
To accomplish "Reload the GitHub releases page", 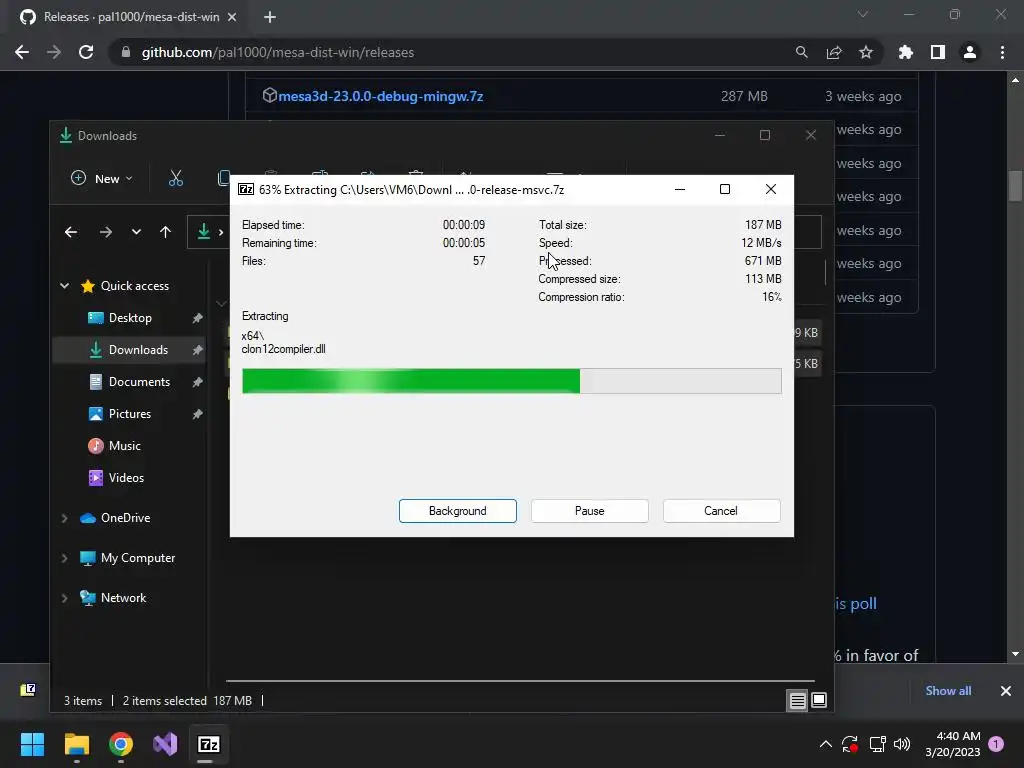I will [x=86, y=52].
